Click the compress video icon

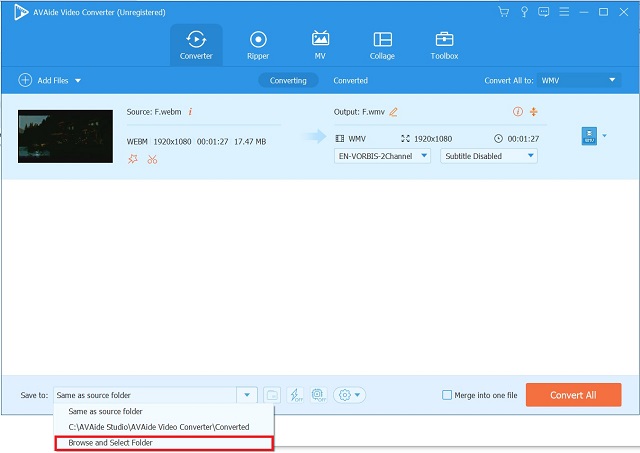[533, 111]
